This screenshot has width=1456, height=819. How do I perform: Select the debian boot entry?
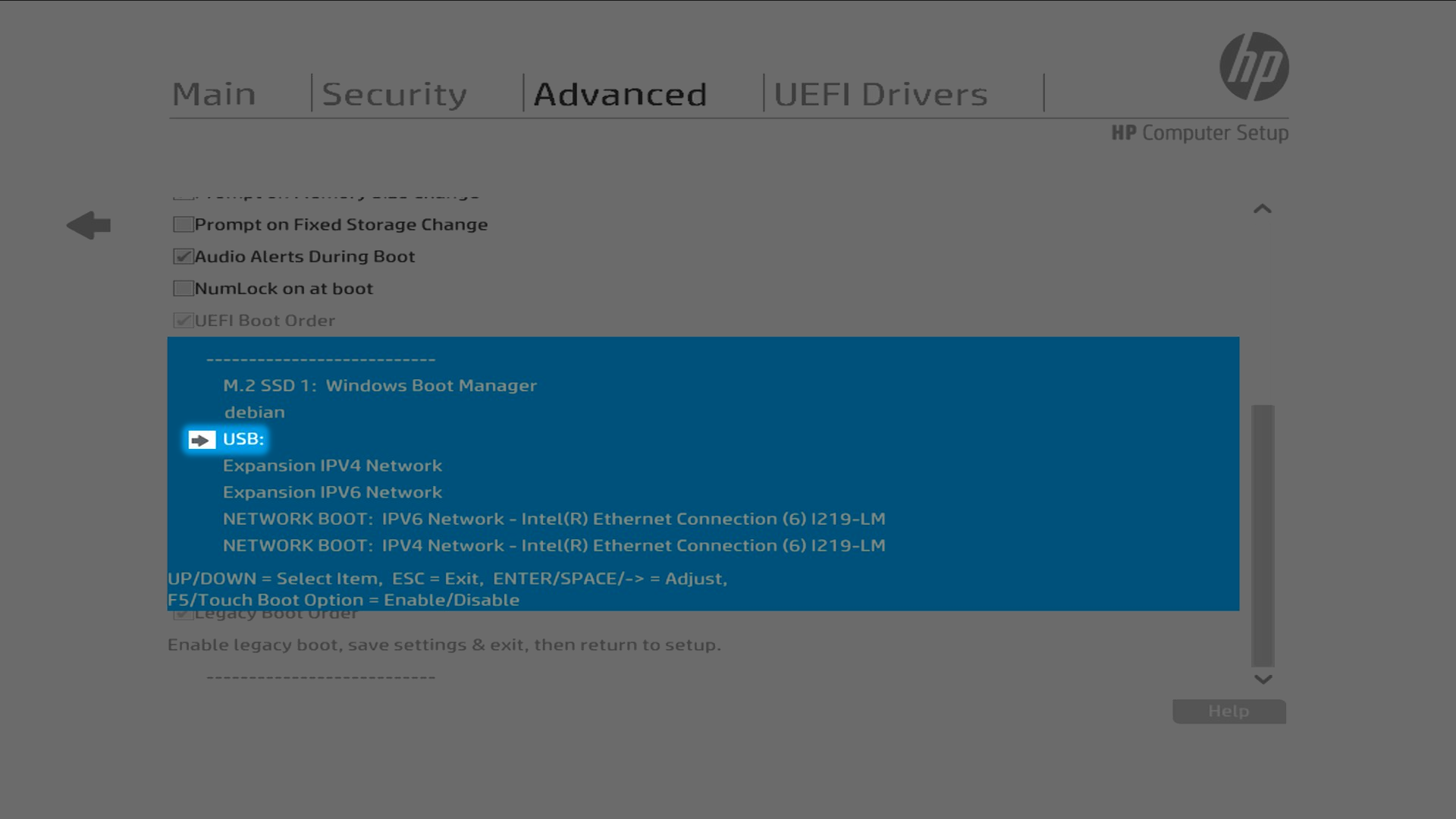pos(255,413)
